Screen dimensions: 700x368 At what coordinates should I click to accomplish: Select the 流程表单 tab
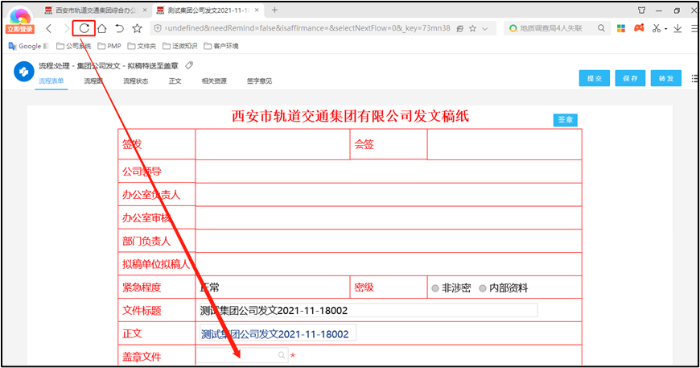[51, 81]
